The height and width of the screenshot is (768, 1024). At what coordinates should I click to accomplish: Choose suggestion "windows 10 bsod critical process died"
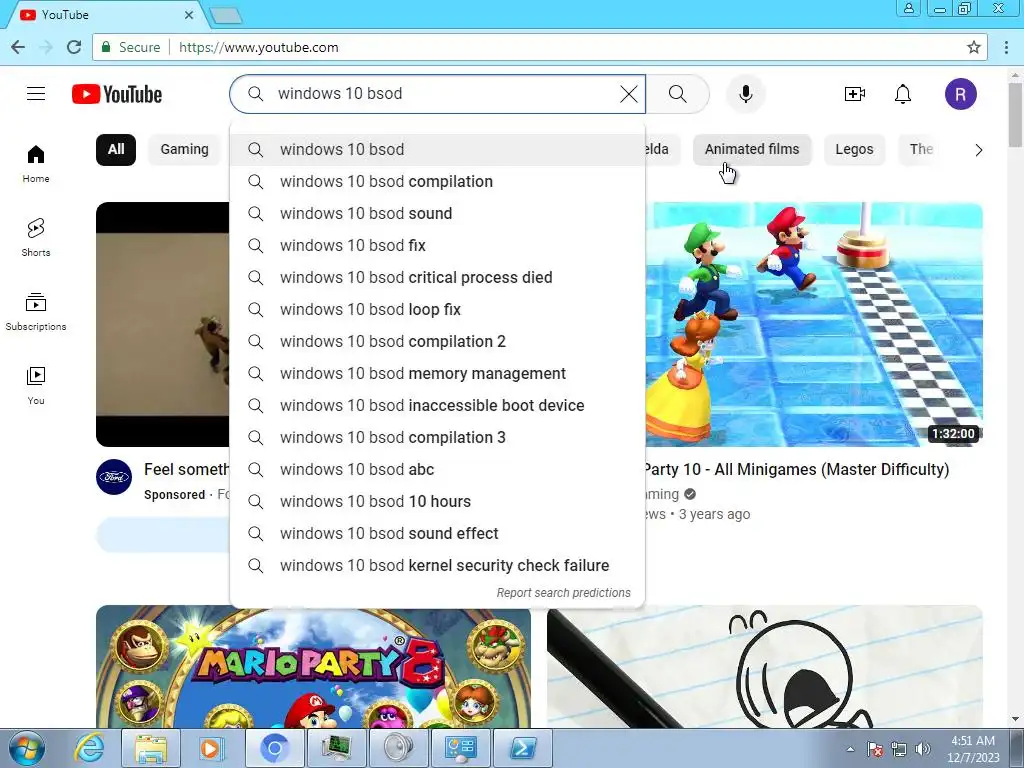[438, 278]
